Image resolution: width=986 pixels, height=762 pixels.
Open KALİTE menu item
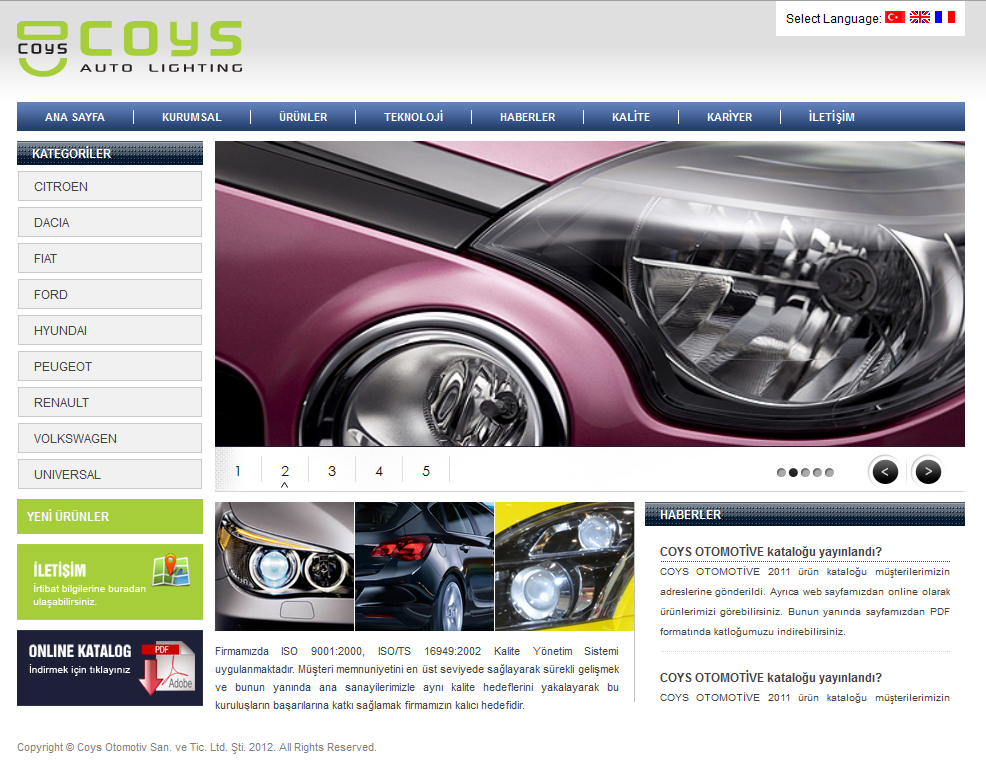click(631, 117)
